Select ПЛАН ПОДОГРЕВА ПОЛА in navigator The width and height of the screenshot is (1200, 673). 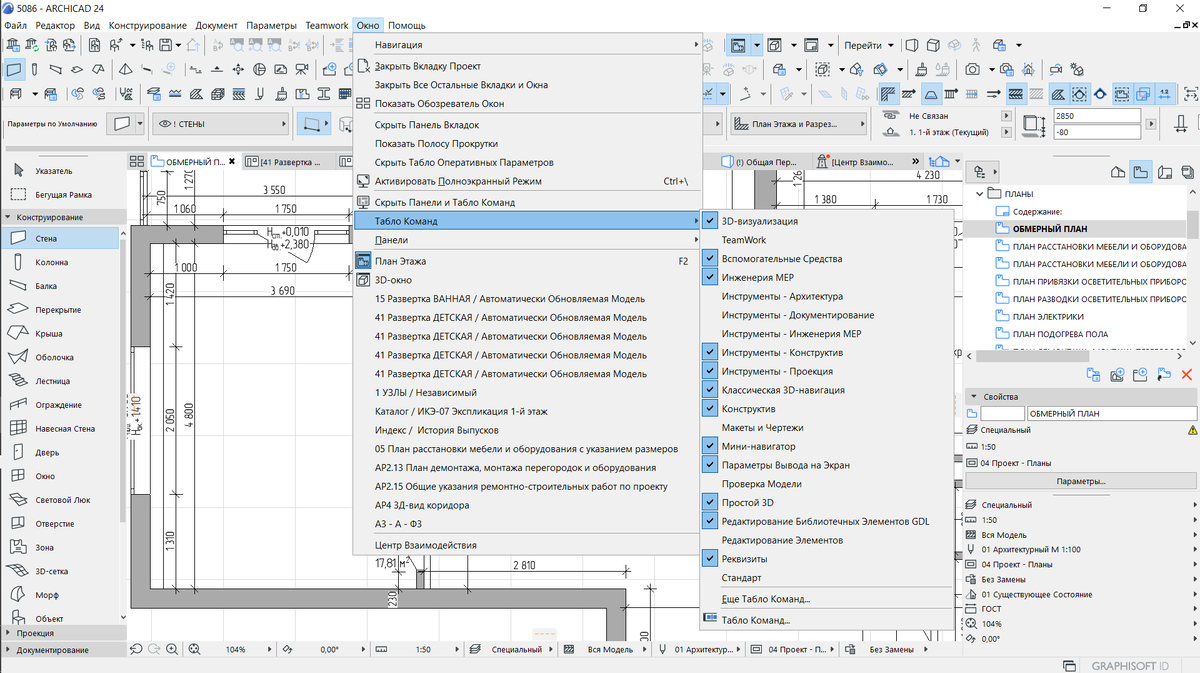(x=1060, y=334)
